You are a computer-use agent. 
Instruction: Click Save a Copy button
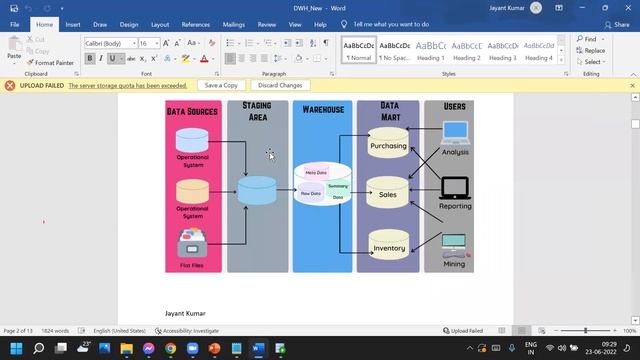click(221, 85)
